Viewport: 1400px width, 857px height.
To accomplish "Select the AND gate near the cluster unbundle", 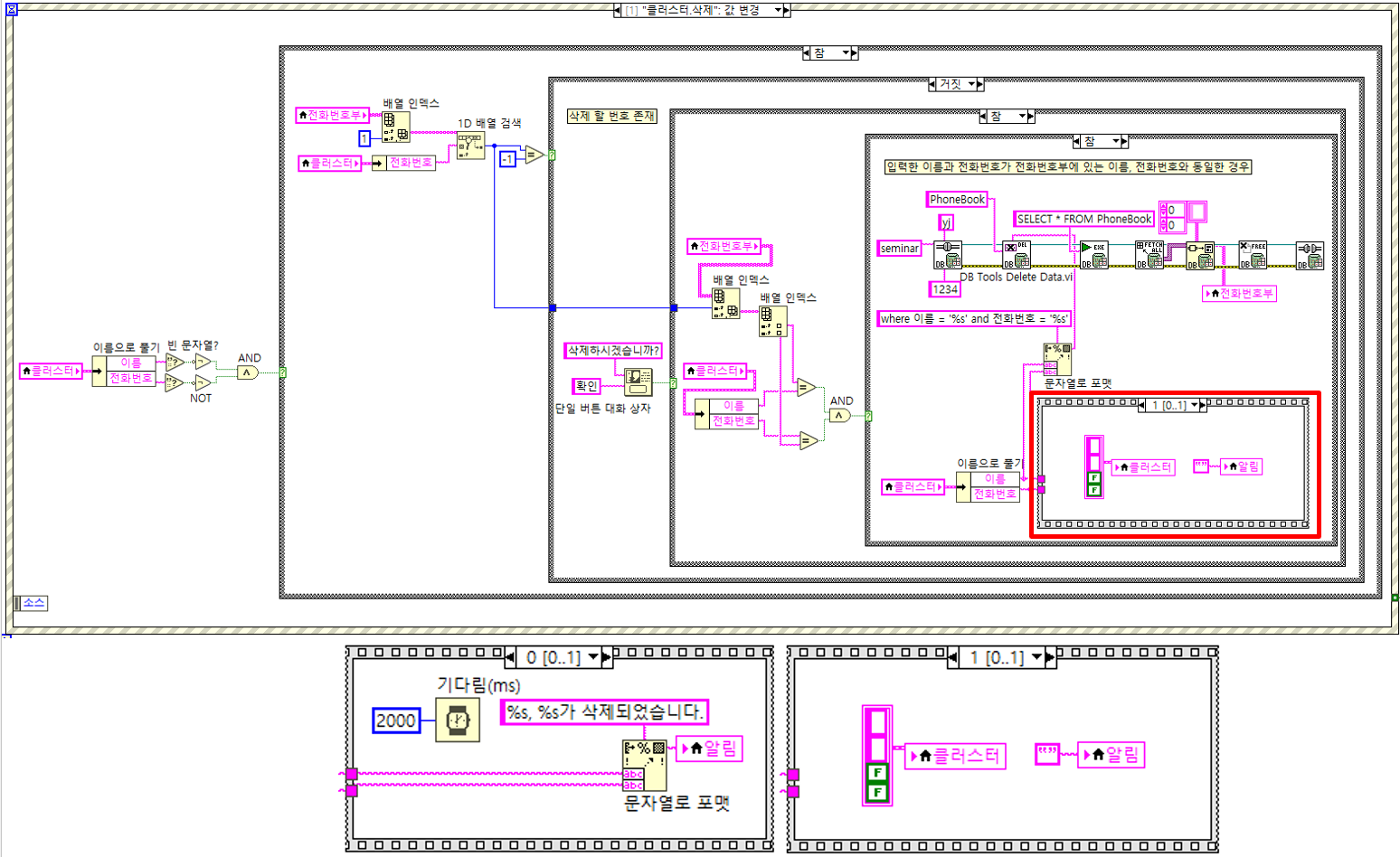I will coord(248,372).
